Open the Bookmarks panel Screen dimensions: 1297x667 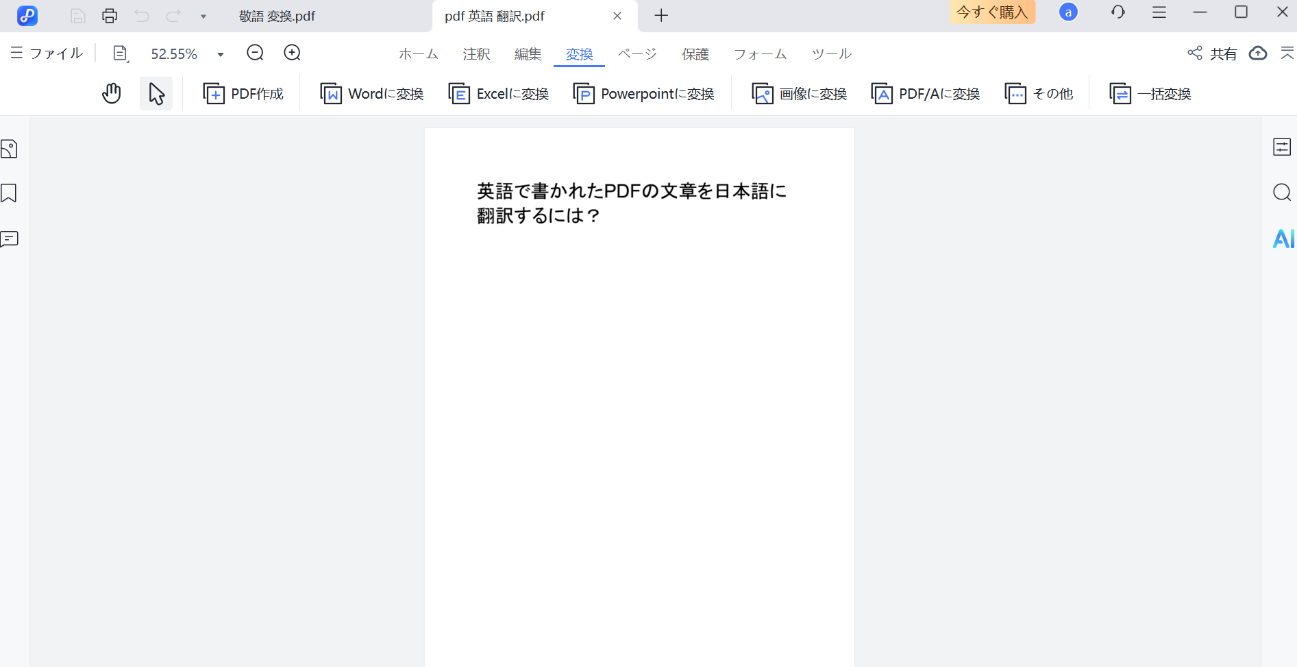[10, 192]
